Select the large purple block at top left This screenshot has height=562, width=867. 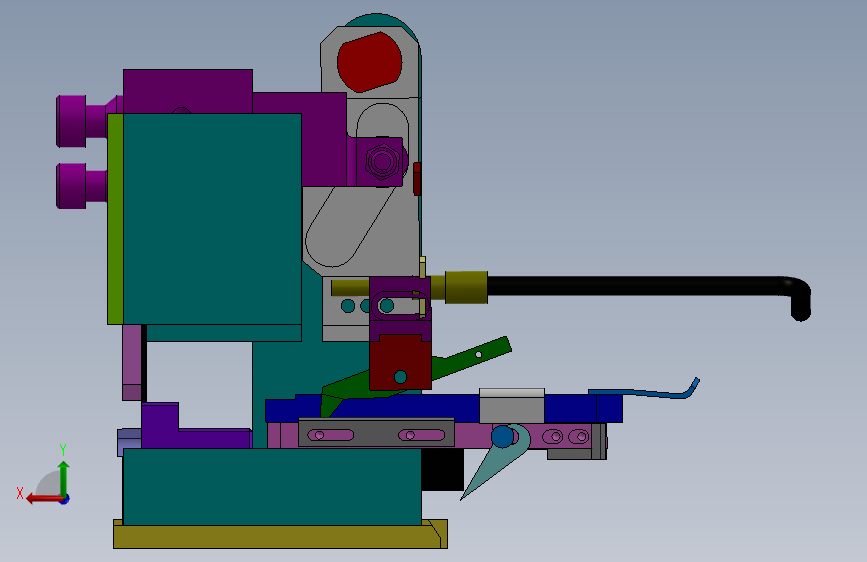188,91
